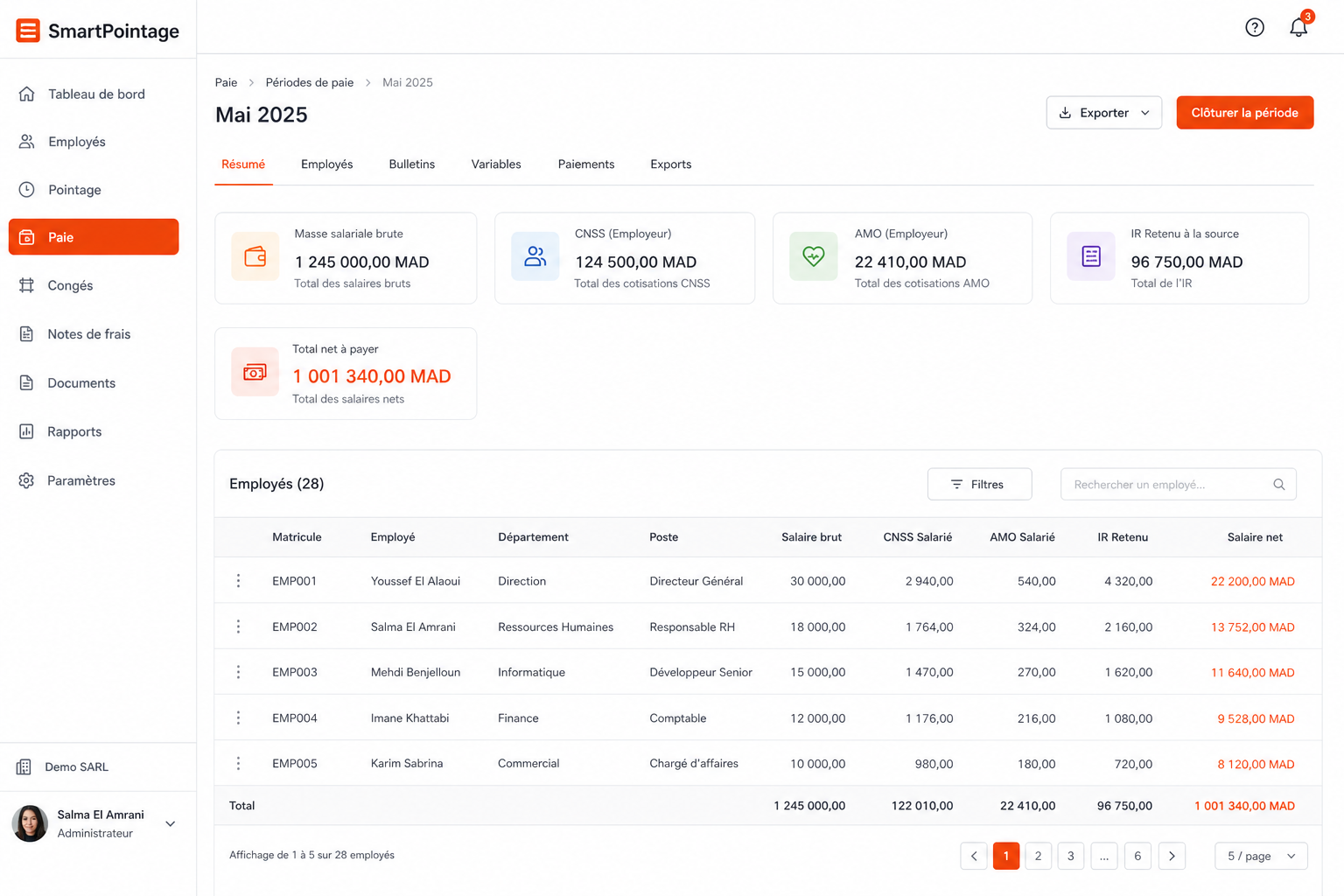Open row actions for EMP001

click(238, 581)
